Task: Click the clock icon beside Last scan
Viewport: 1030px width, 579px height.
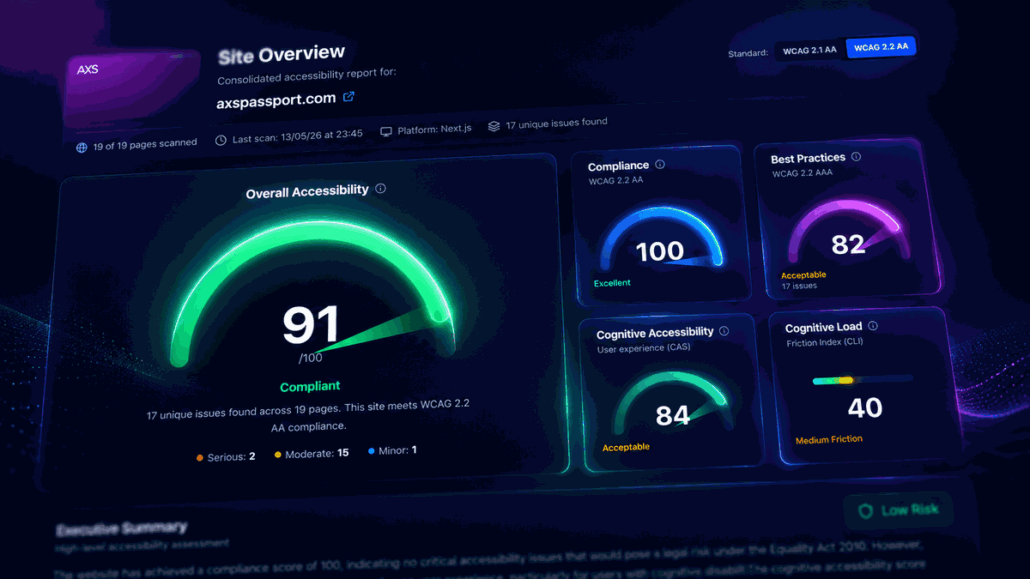Action: (x=221, y=140)
